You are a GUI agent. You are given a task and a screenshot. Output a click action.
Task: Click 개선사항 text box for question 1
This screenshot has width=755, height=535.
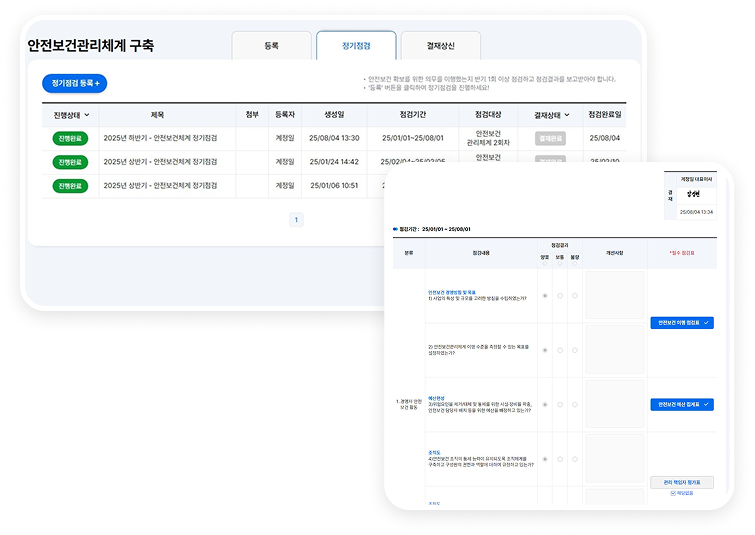615,296
